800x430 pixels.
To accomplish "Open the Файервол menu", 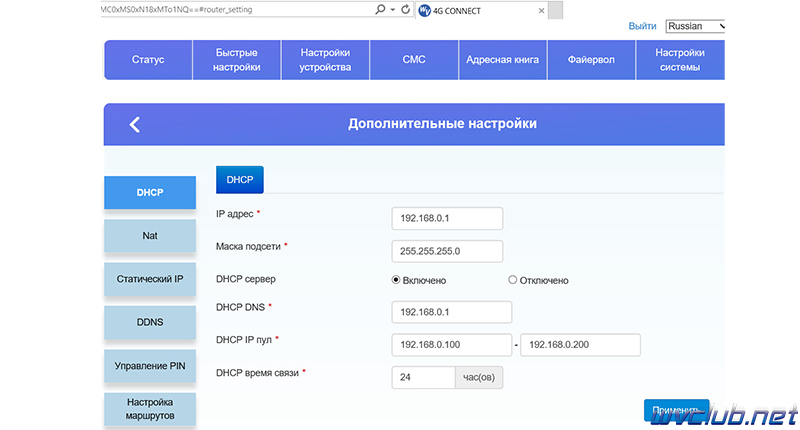I will tap(591, 60).
